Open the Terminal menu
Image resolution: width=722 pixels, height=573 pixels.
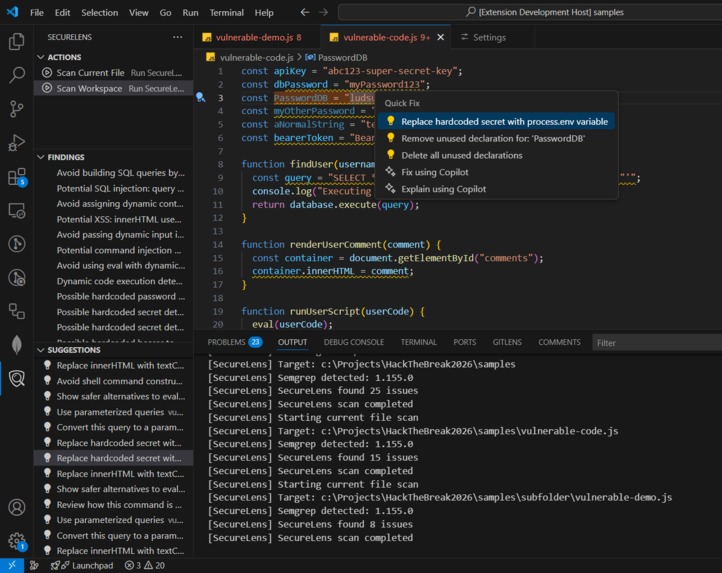[x=227, y=12]
